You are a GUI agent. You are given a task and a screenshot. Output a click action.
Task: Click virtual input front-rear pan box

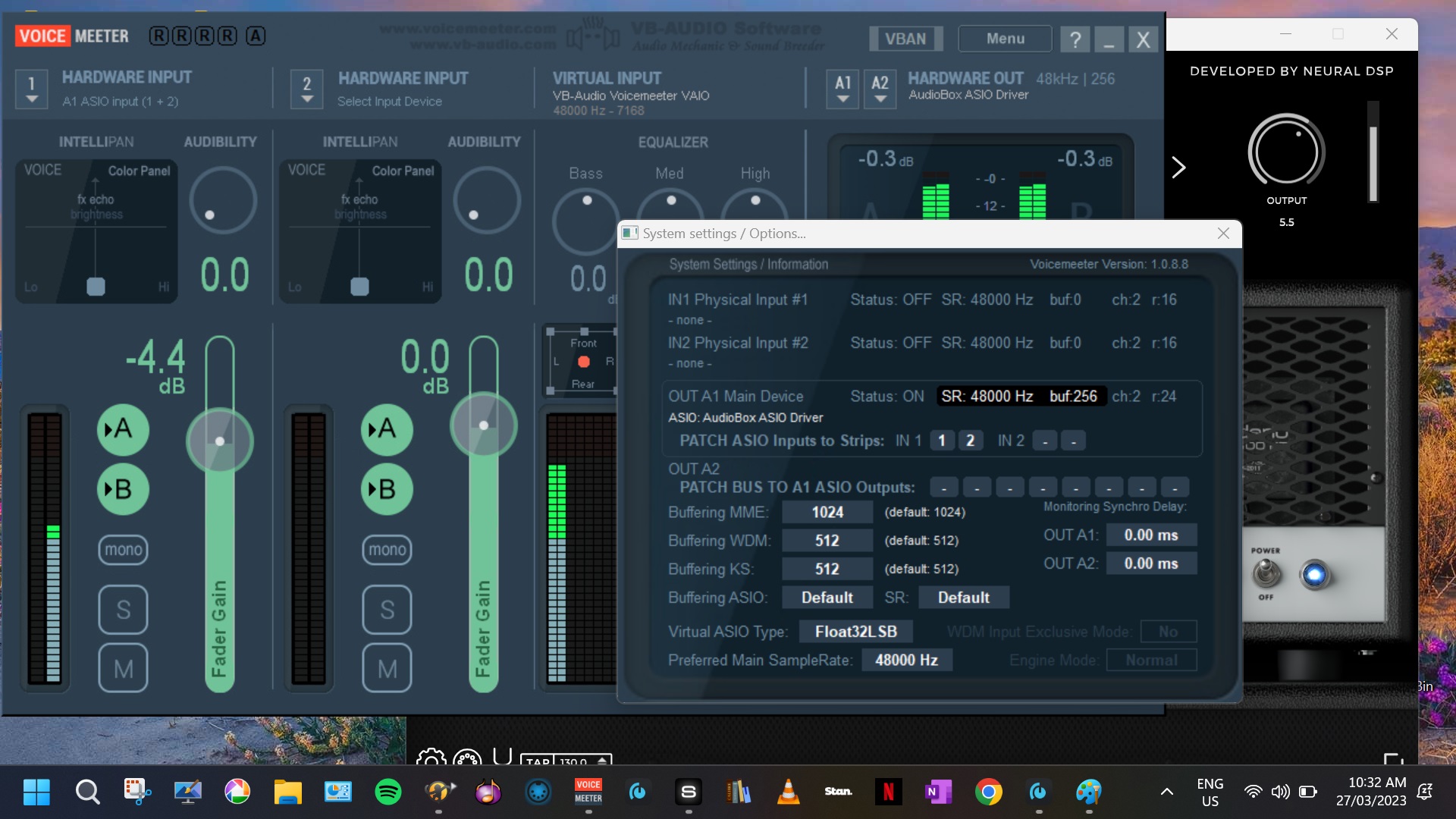coord(582,362)
